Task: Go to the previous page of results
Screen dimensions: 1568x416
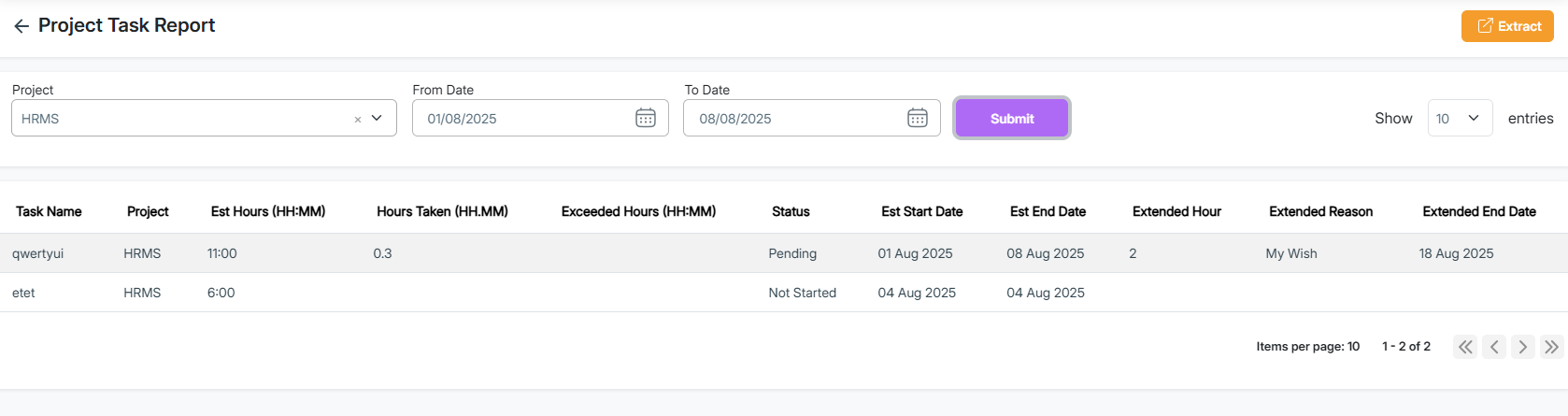Action: point(1494,347)
